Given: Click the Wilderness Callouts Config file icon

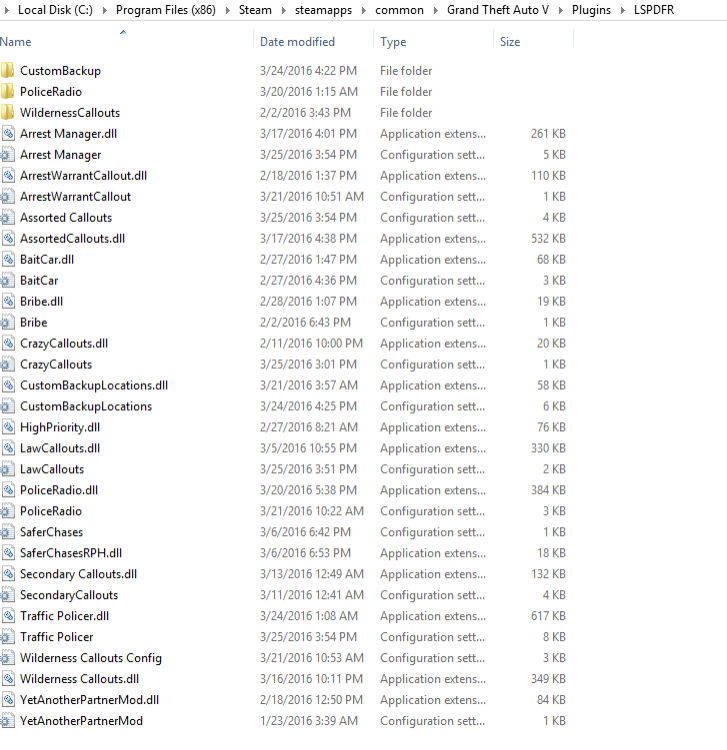Looking at the screenshot, I should click(7, 658).
